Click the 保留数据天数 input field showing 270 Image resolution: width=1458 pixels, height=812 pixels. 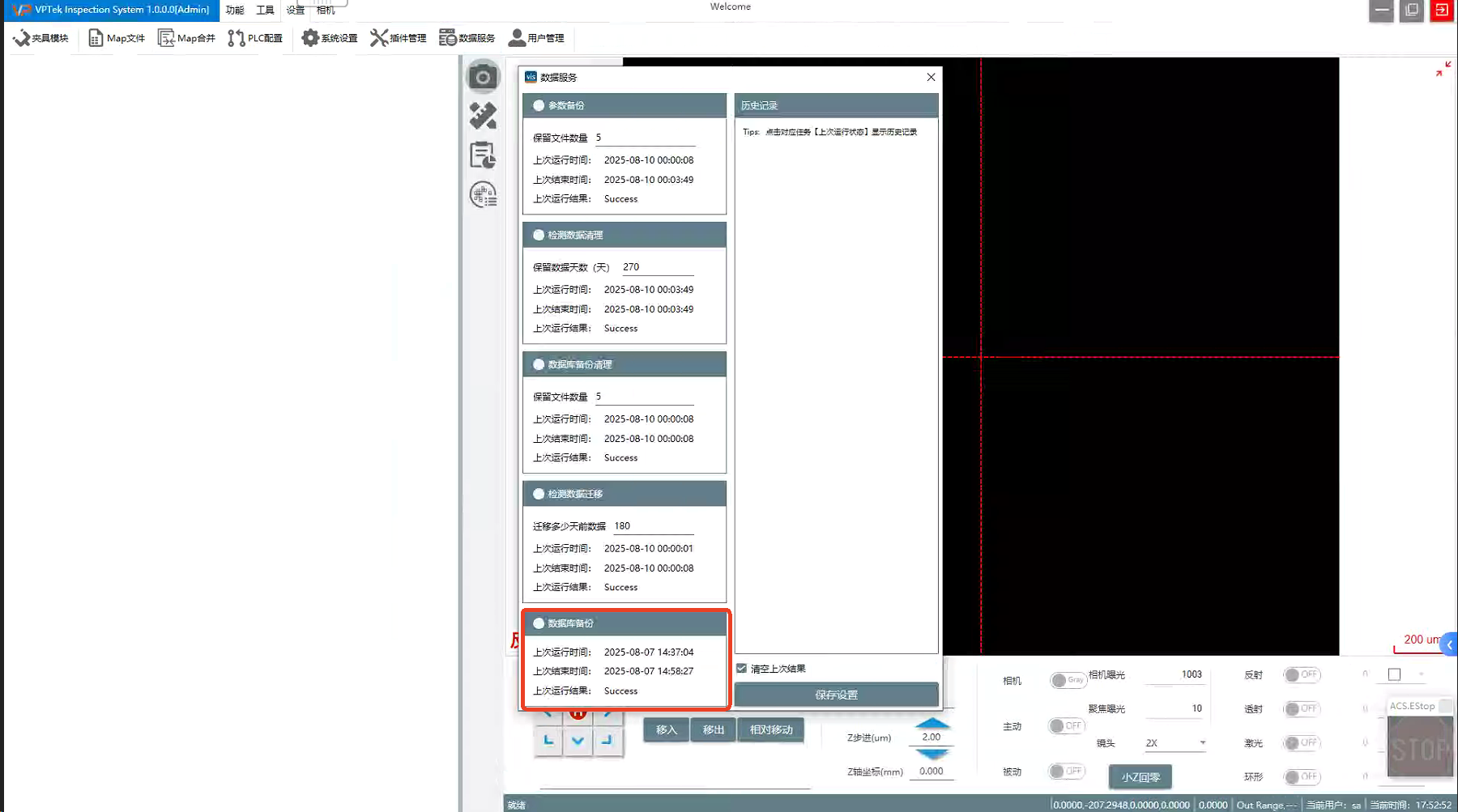(x=657, y=267)
